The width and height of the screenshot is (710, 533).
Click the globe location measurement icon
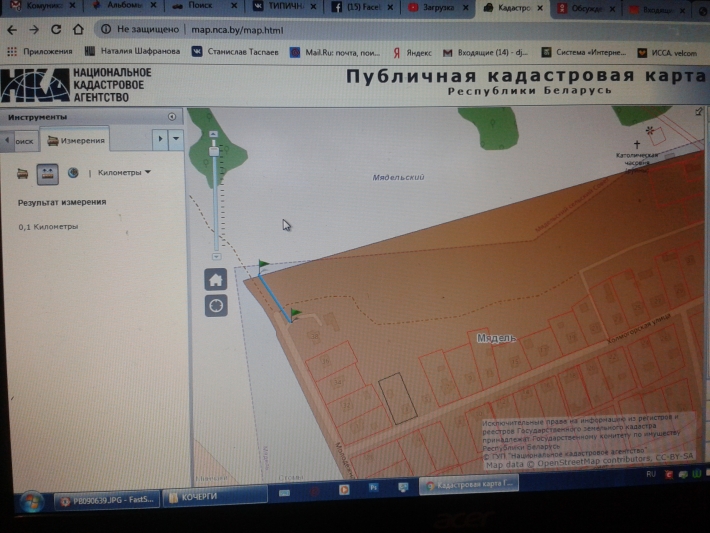coord(72,173)
